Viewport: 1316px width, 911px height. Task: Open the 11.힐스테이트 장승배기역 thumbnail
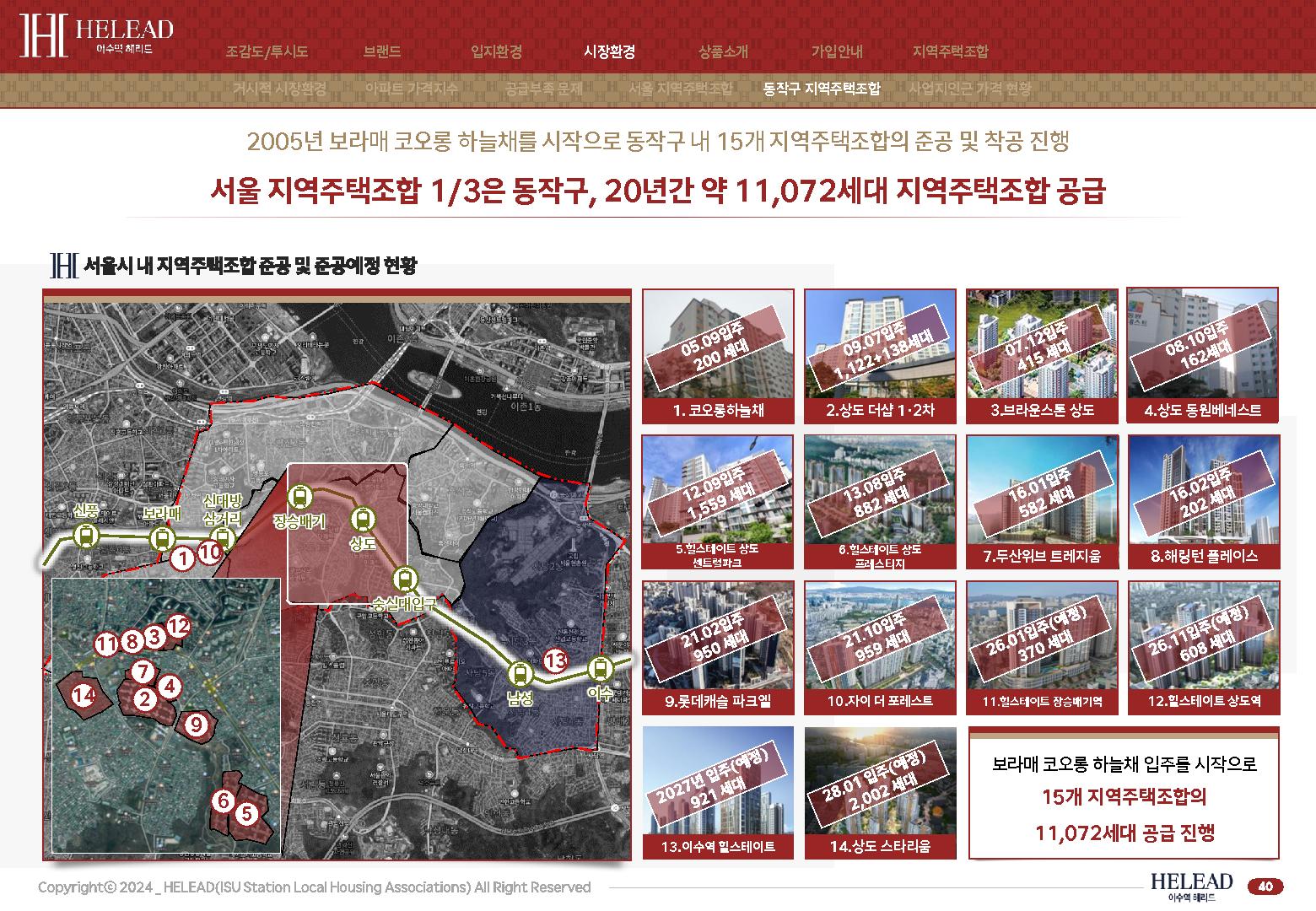1042,647
